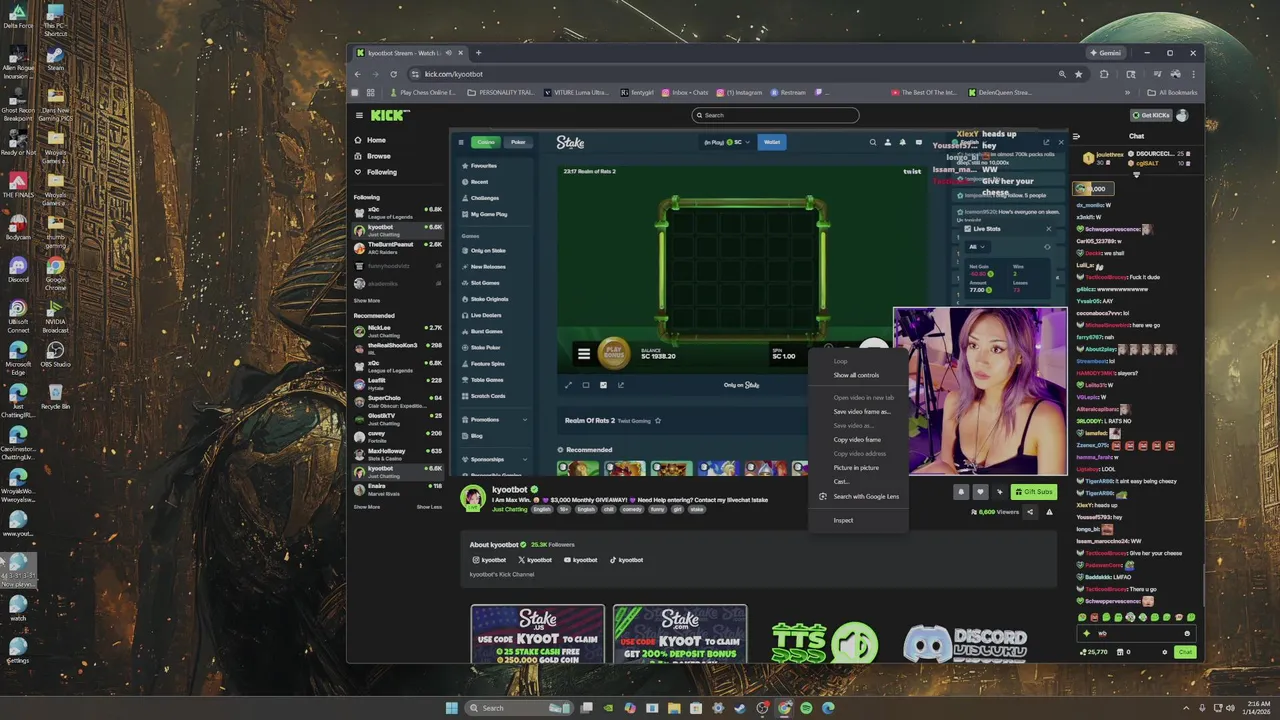Click Chrome back arrow
The image size is (1280, 720).
click(358, 74)
